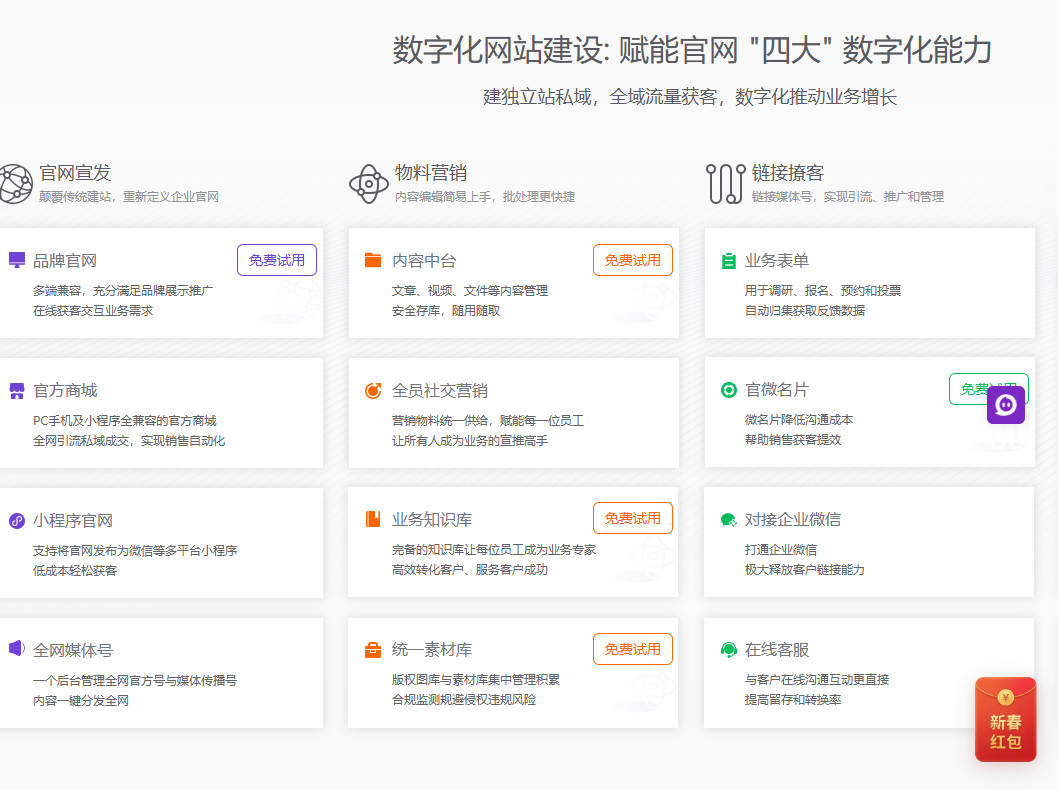Click the orange target icon beside 全员社交营销
The height and width of the screenshot is (790, 1059).
point(373,390)
